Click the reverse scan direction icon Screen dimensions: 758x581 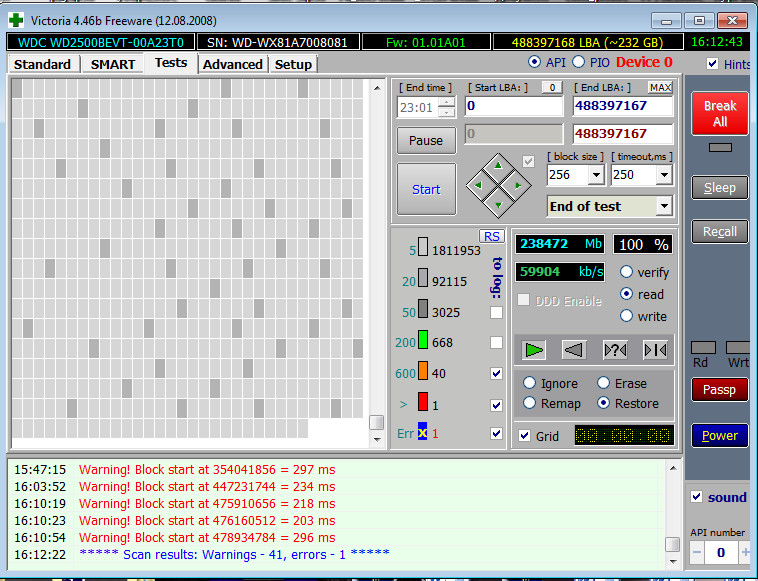(574, 349)
